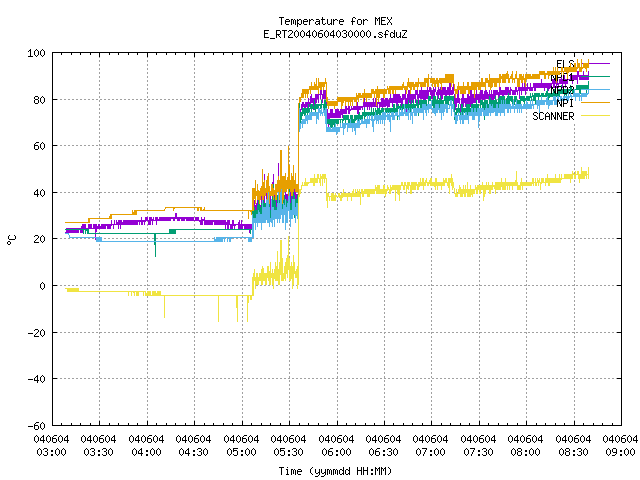This screenshot has height=480, width=640.
Task: Click the chart title "Temperature for MEX"
Action: (x=335, y=21)
